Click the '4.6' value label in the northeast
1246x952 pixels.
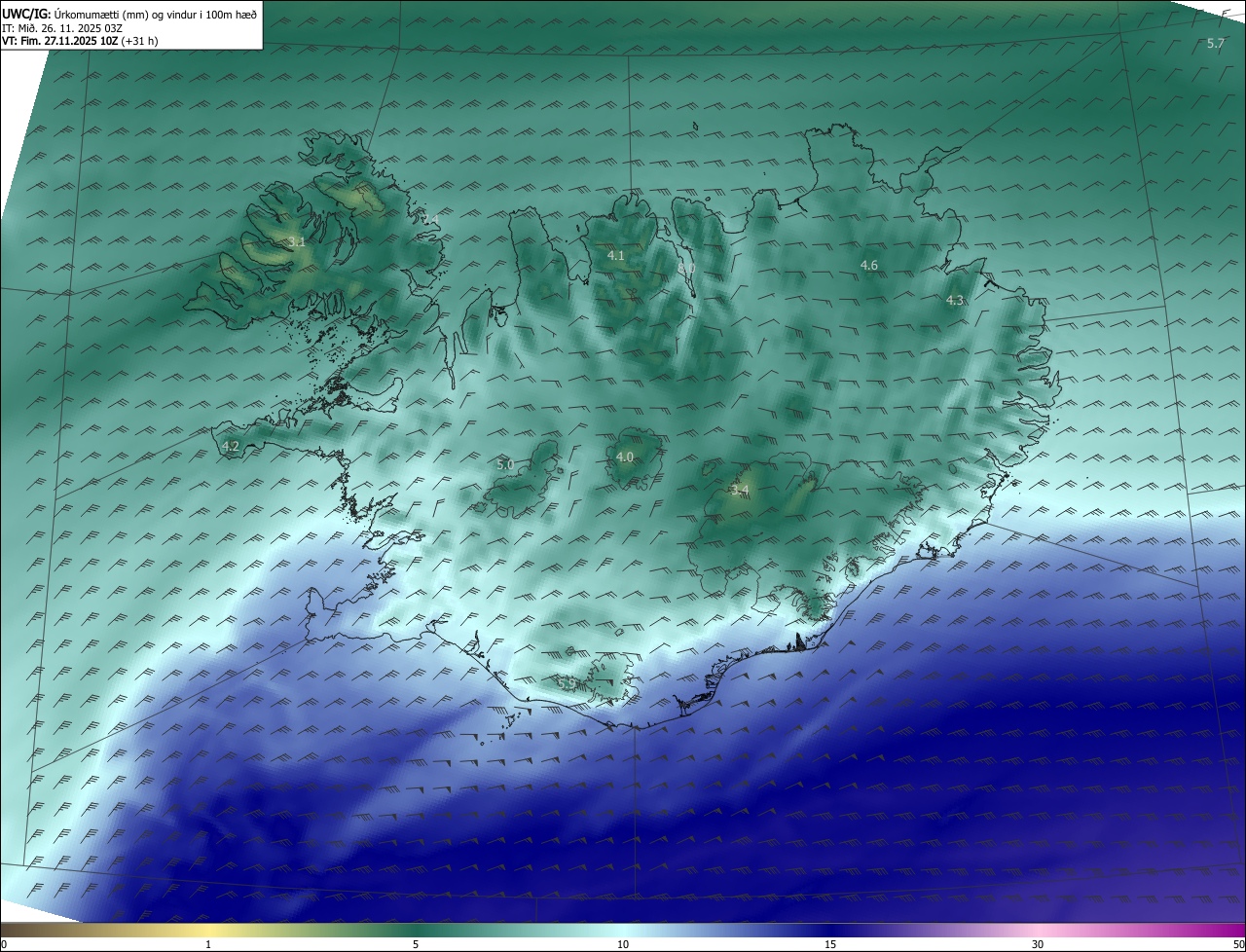pyautogui.click(x=869, y=265)
